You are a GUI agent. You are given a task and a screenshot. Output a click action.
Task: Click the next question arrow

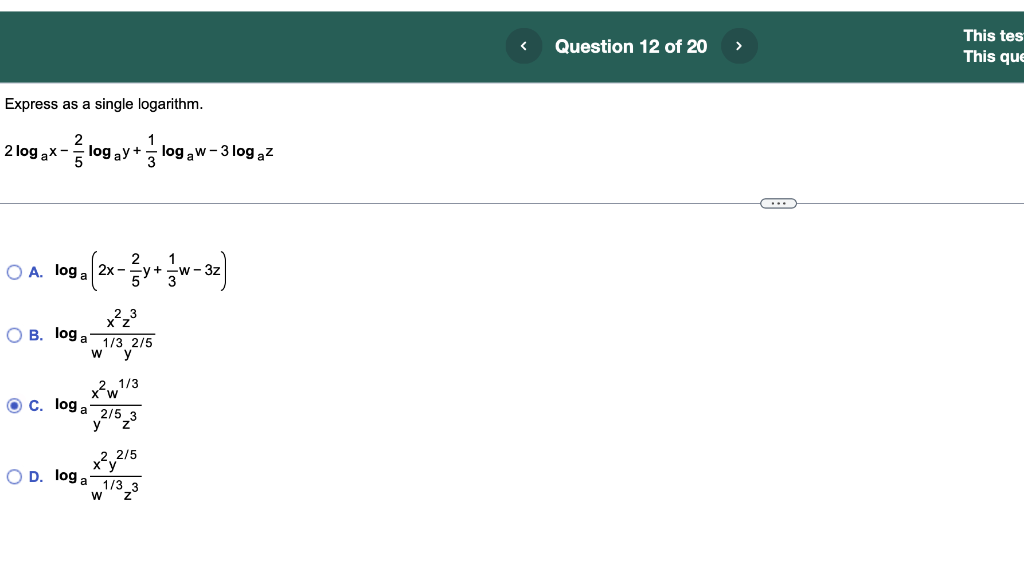tap(739, 45)
